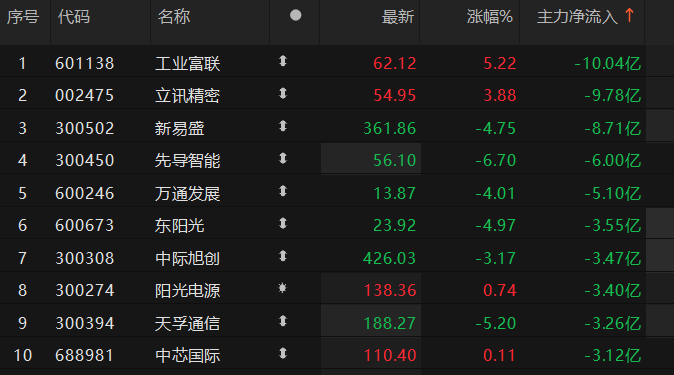Click the highlighted price 56.10 cell
The width and height of the screenshot is (674, 375).
coord(371,159)
